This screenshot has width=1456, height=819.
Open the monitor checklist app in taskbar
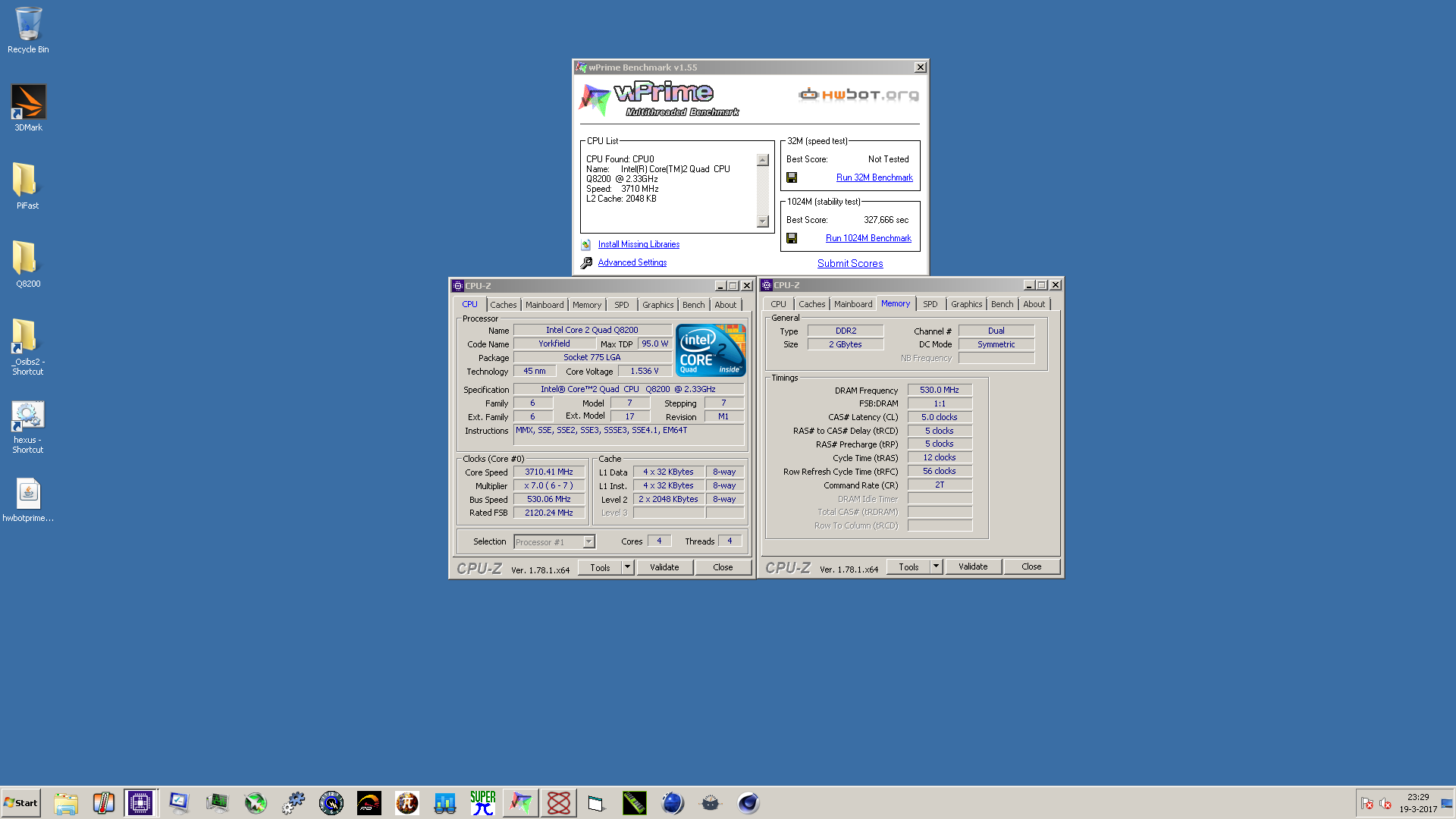[x=179, y=803]
